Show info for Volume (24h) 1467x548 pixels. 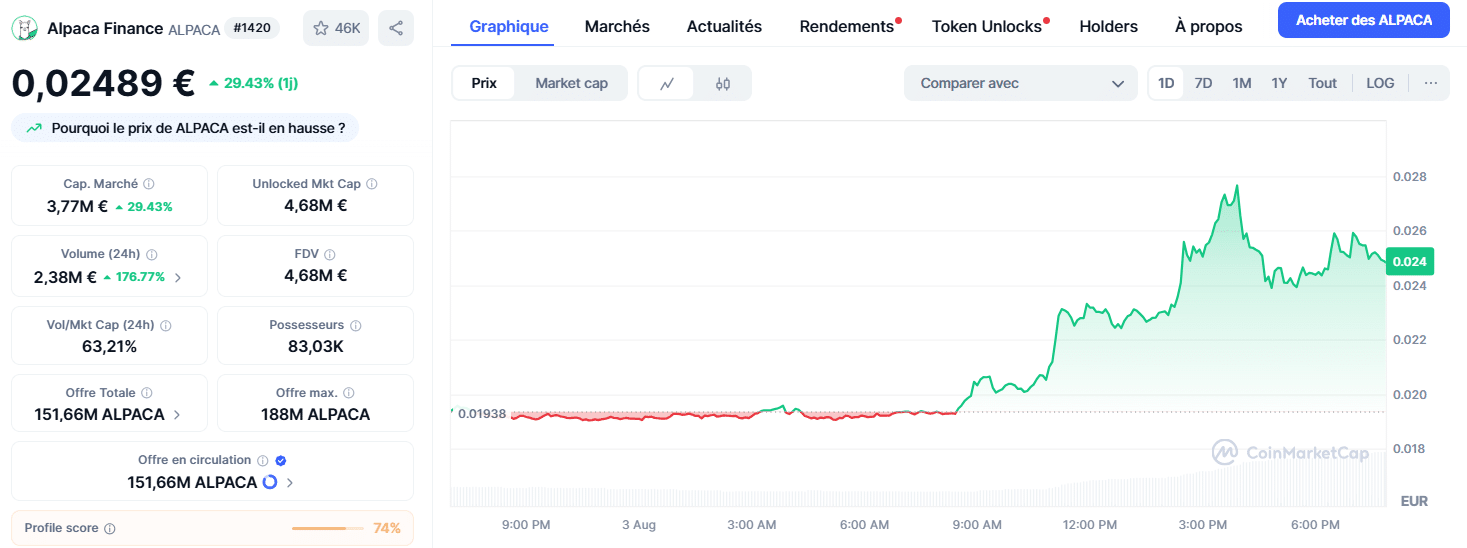click(x=152, y=254)
